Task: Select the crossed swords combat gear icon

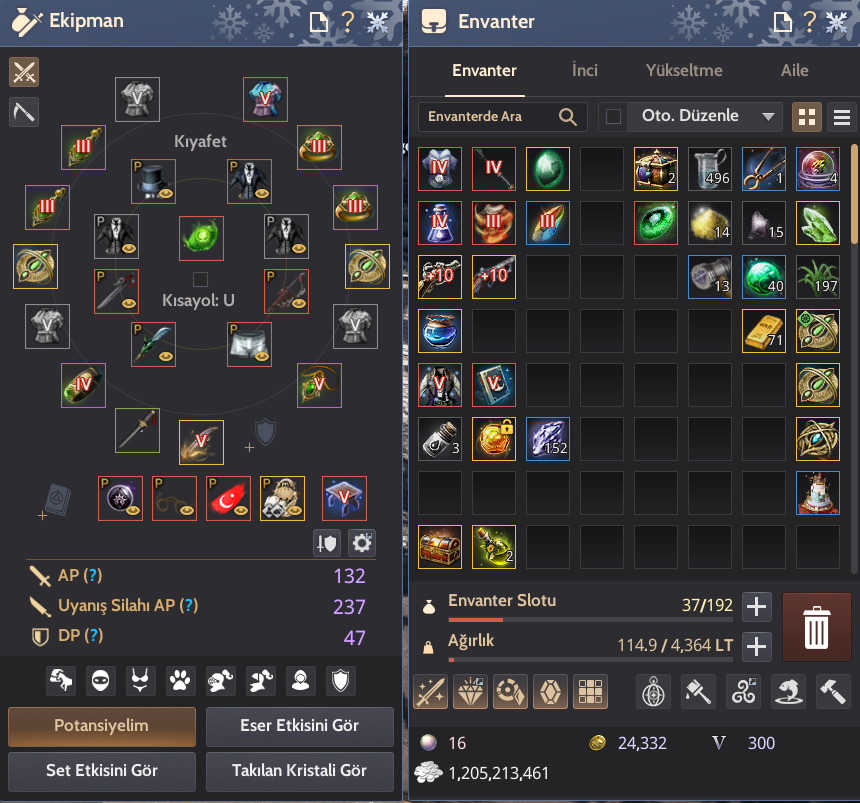Action: (x=24, y=72)
